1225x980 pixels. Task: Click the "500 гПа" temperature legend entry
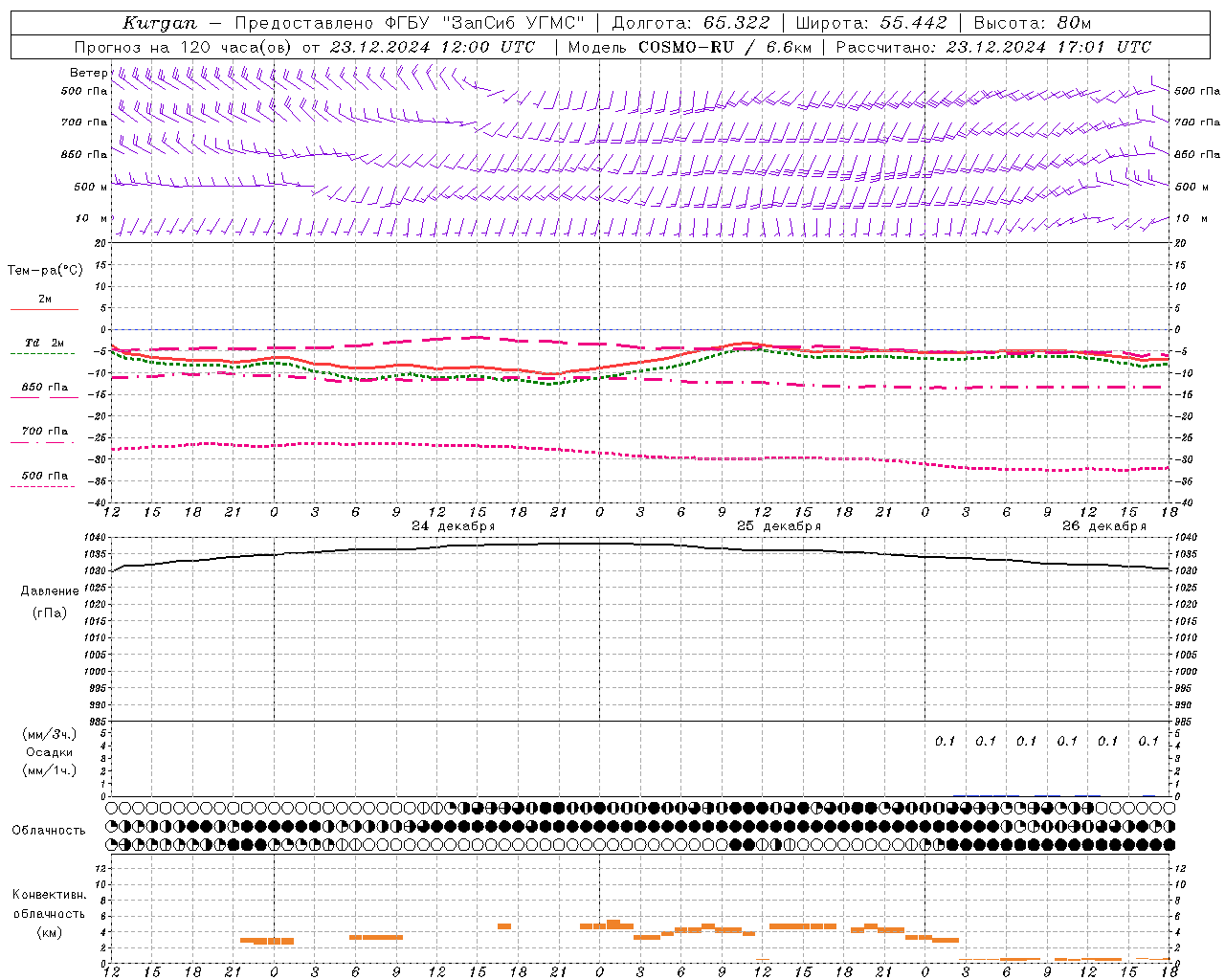[45, 476]
